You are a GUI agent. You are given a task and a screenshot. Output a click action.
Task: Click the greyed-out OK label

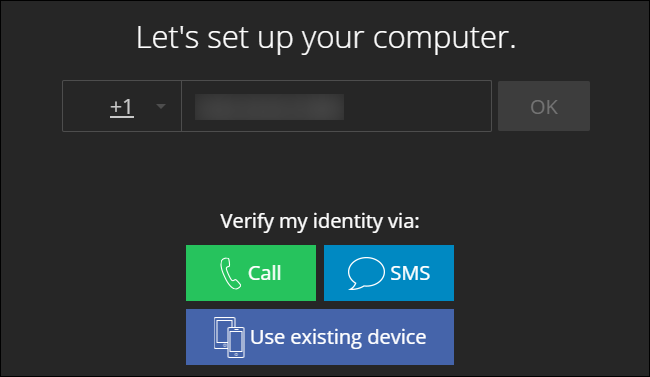click(x=544, y=107)
